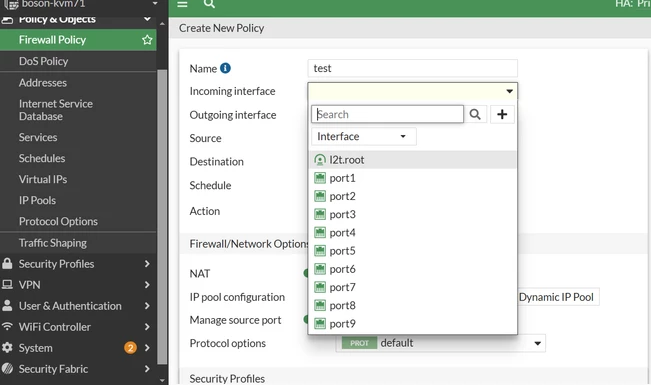Expand the VPN menu chevron
The width and height of the screenshot is (651, 385).
tap(147, 285)
